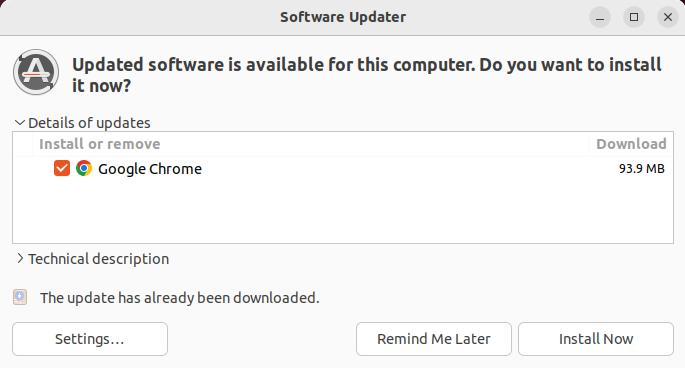The height and width of the screenshot is (368, 685).
Task: Maximize the Software Updater window
Action: [x=634, y=17]
